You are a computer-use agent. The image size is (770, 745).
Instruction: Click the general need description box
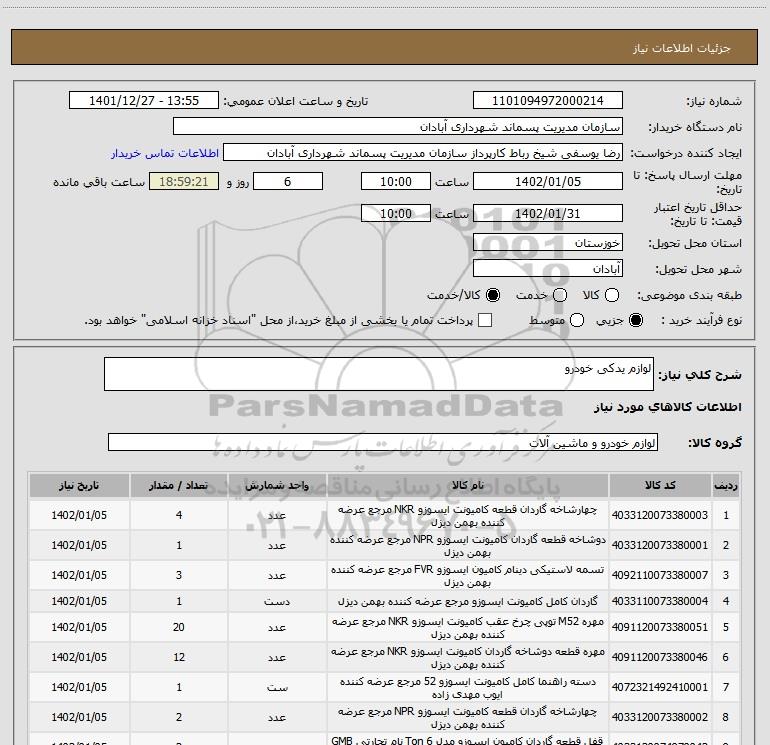pos(379,374)
